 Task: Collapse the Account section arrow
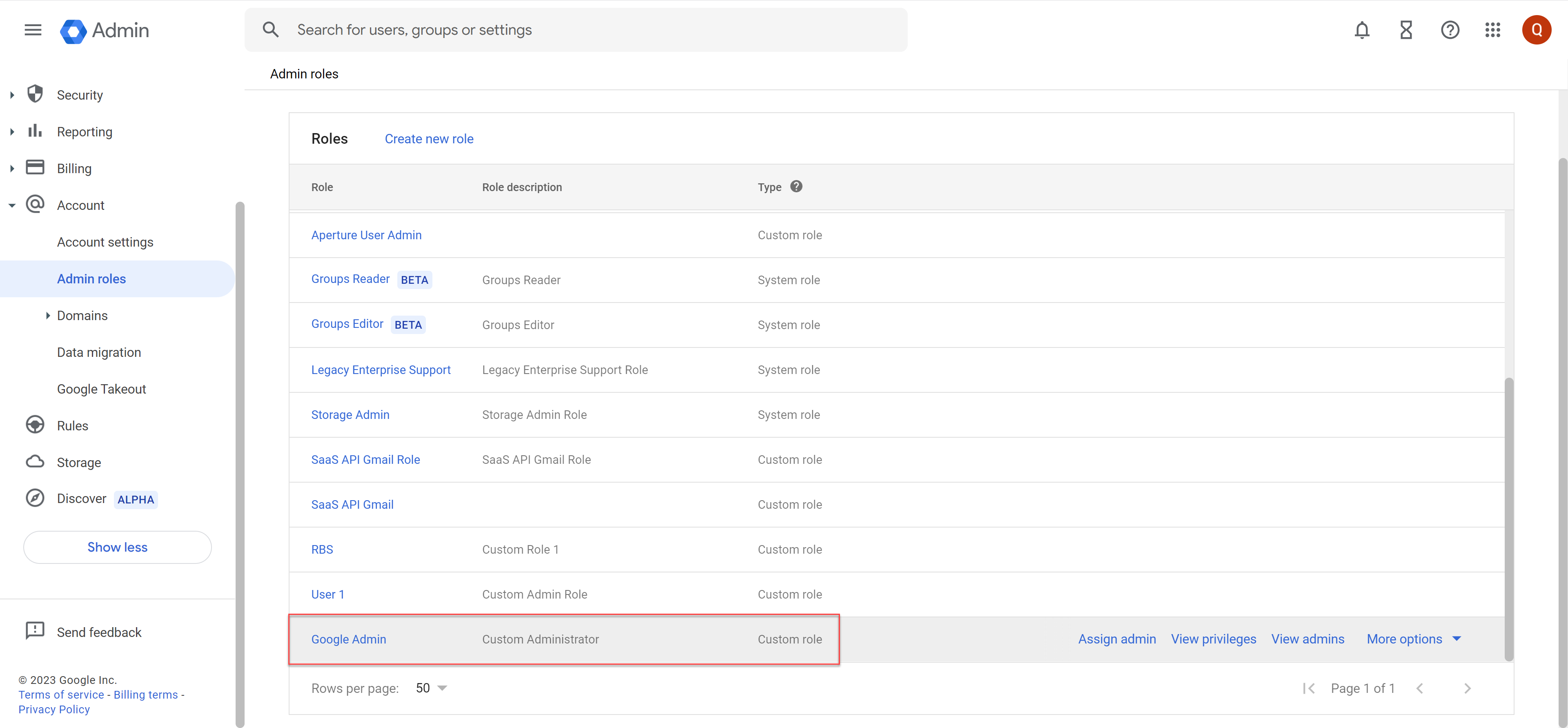[11, 205]
